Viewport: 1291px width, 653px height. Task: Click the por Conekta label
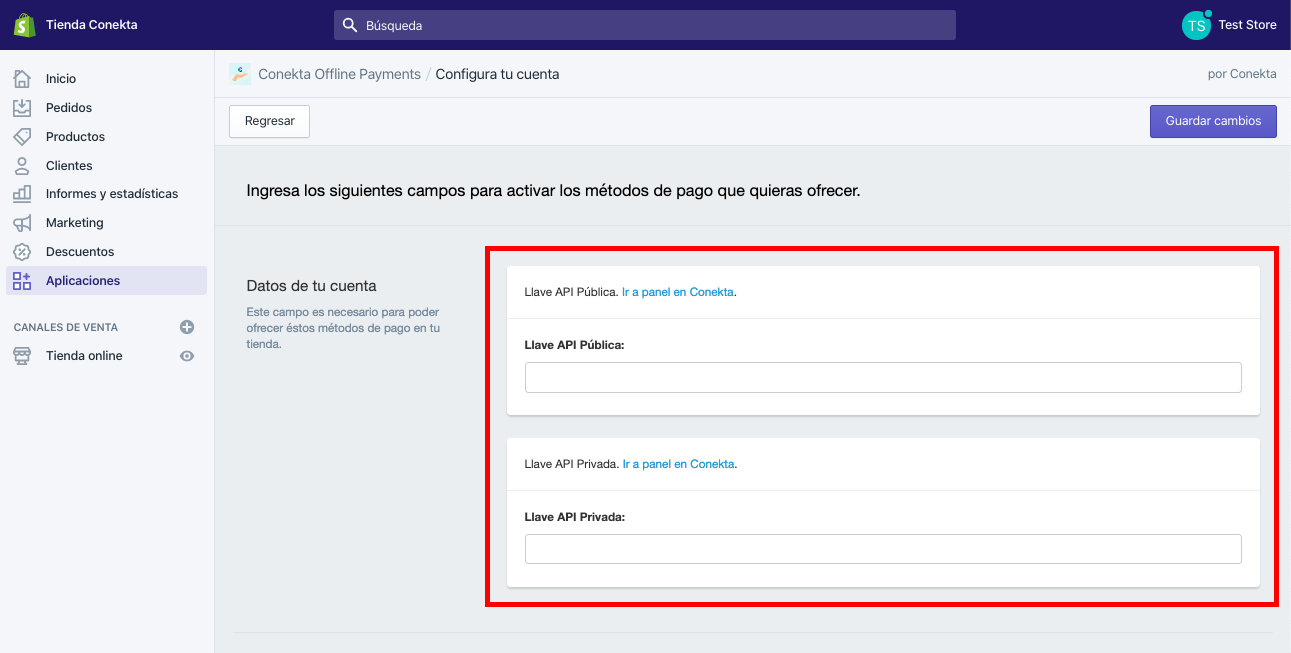1242,74
